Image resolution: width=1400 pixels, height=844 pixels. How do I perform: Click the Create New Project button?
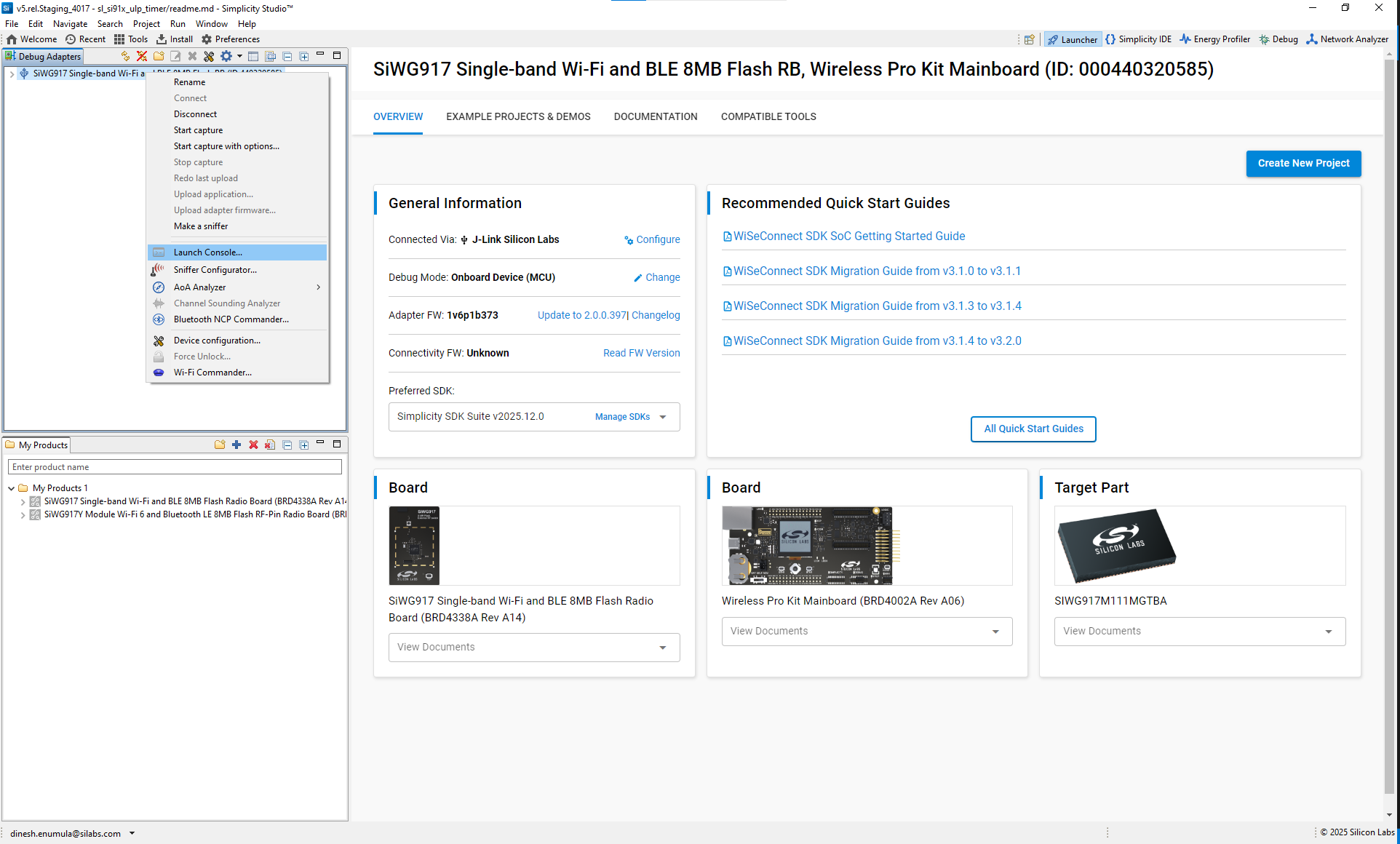[1302, 164]
